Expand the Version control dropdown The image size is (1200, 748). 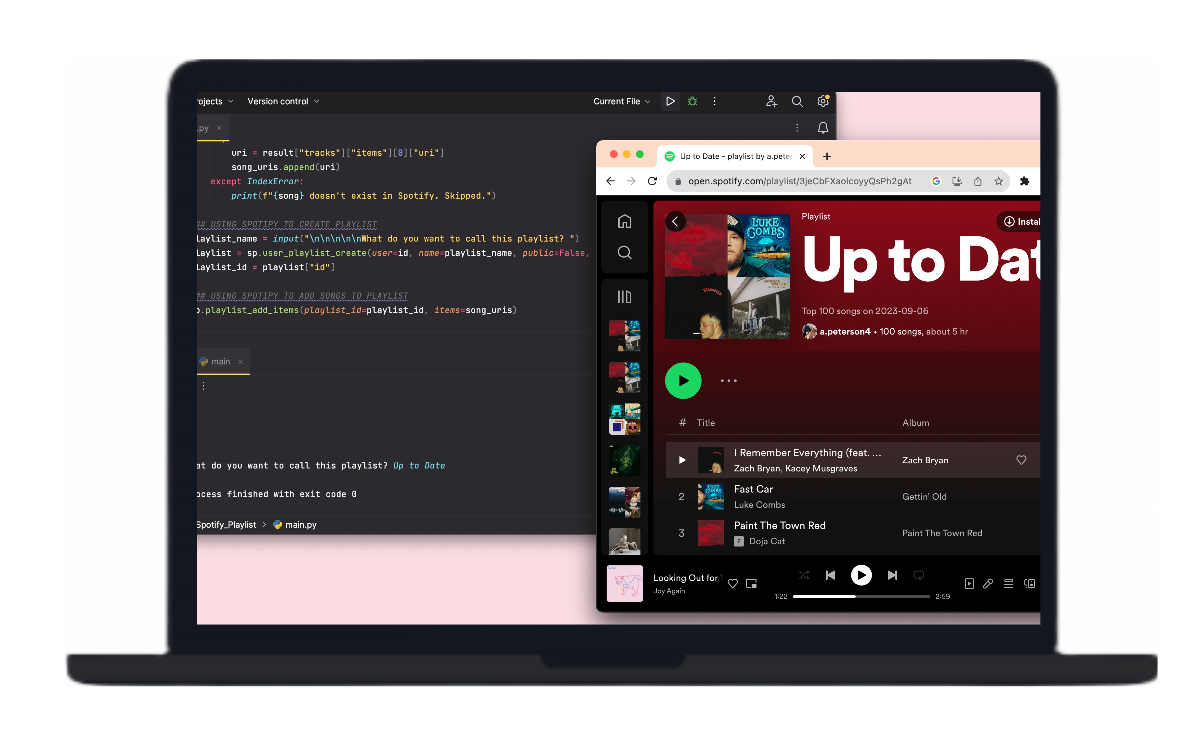click(284, 101)
